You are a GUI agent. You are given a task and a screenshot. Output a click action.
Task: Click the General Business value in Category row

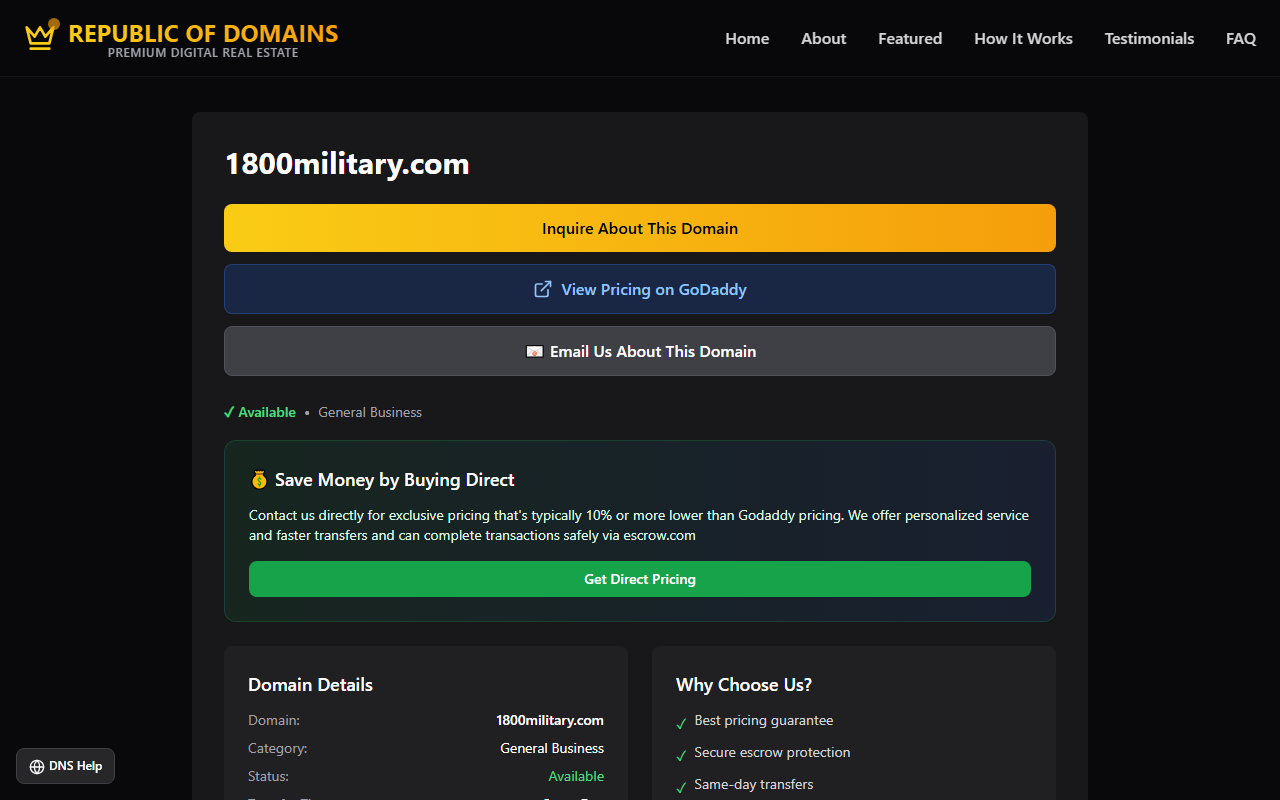click(x=552, y=748)
